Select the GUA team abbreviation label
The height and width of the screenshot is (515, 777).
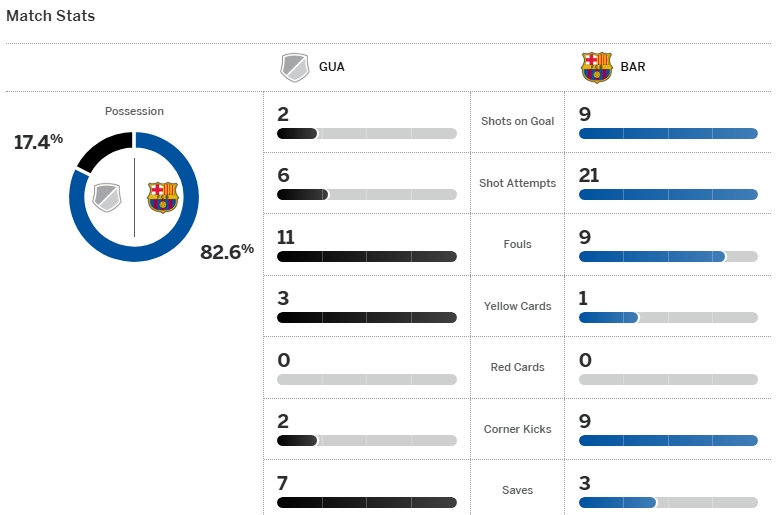pyautogui.click(x=331, y=68)
